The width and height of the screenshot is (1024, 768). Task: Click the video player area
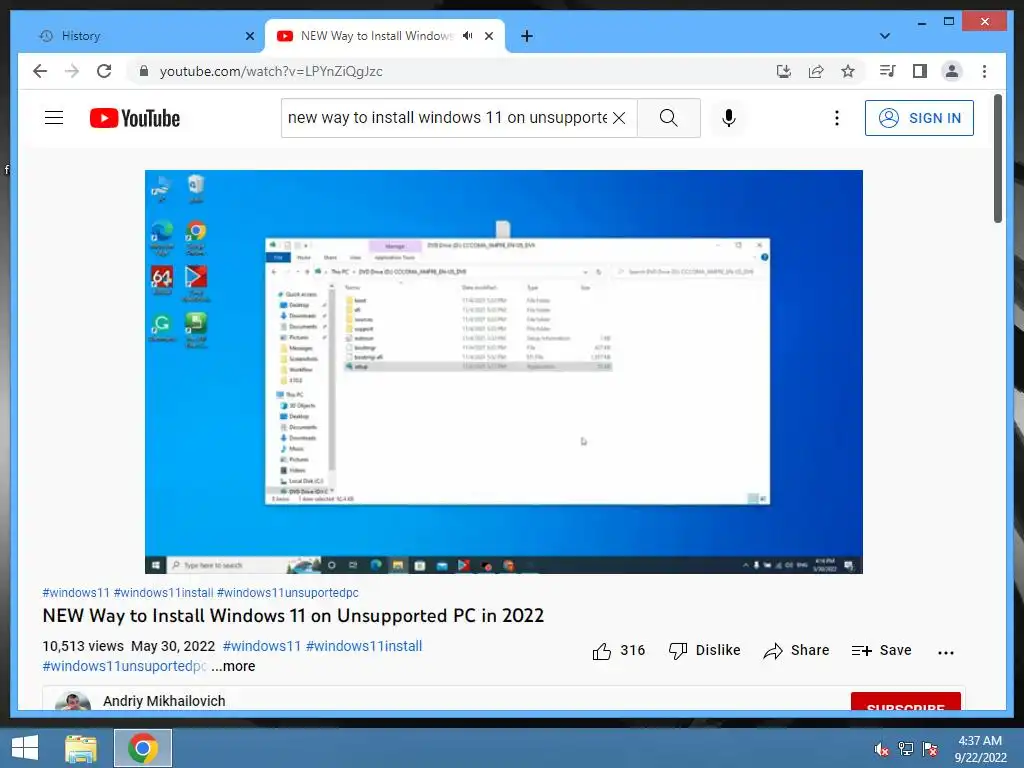[504, 372]
